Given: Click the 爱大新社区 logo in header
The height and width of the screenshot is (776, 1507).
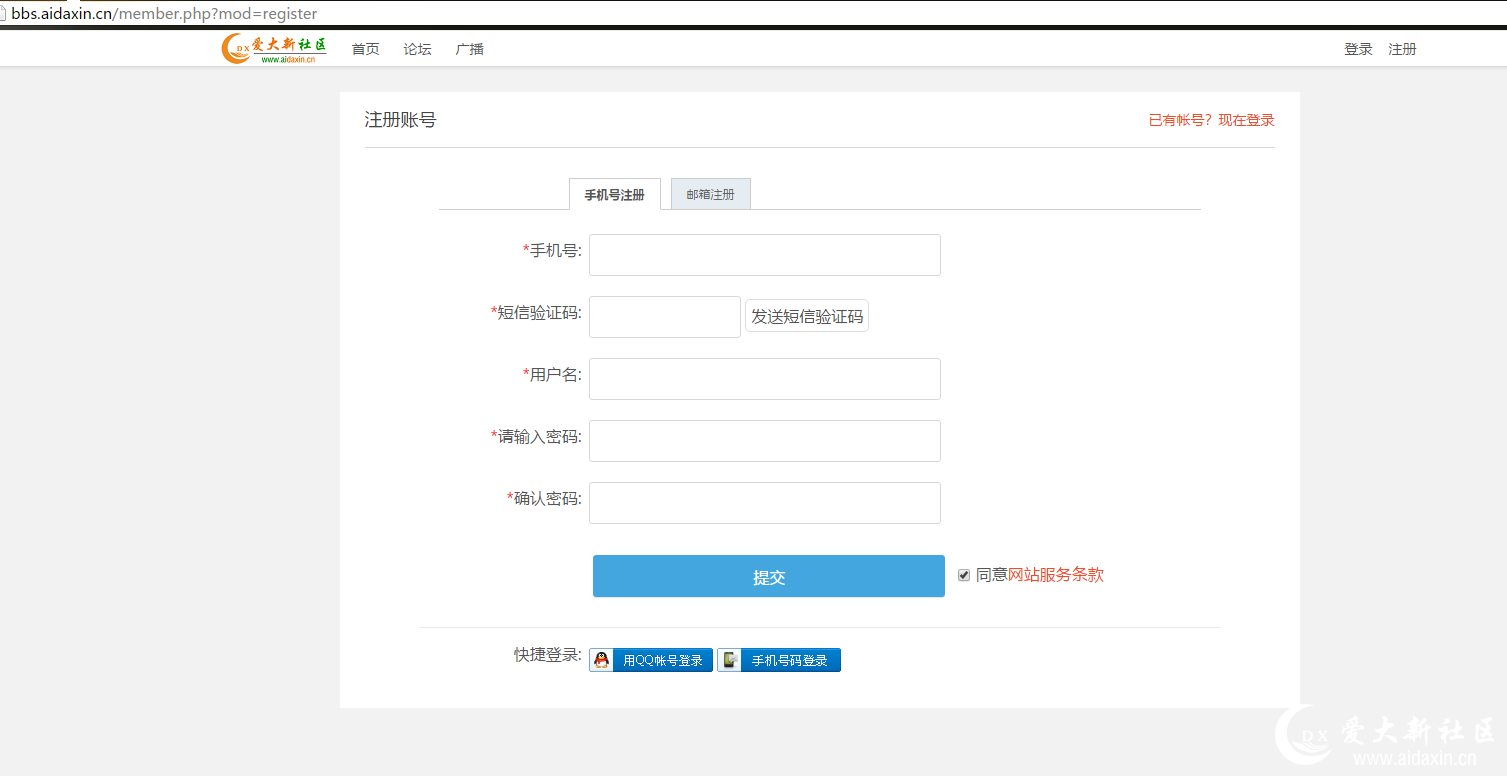Looking at the screenshot, I should point(274,48).
